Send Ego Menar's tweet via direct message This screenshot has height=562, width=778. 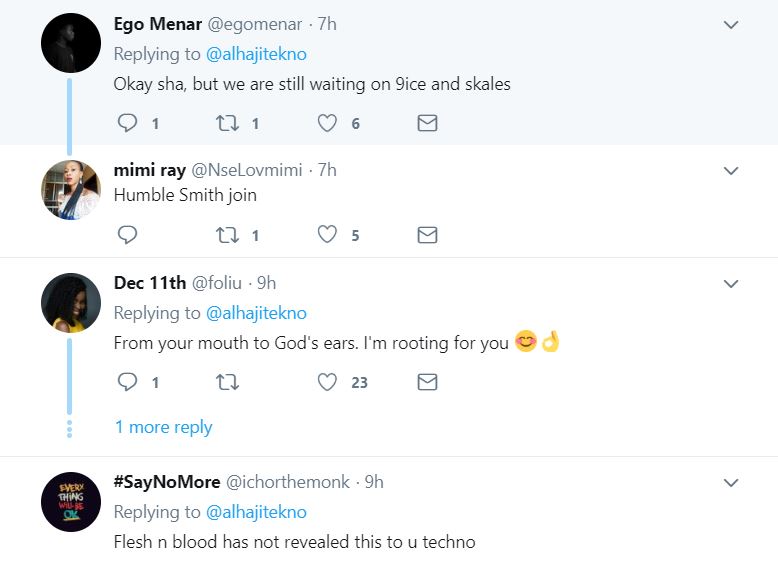427,123
